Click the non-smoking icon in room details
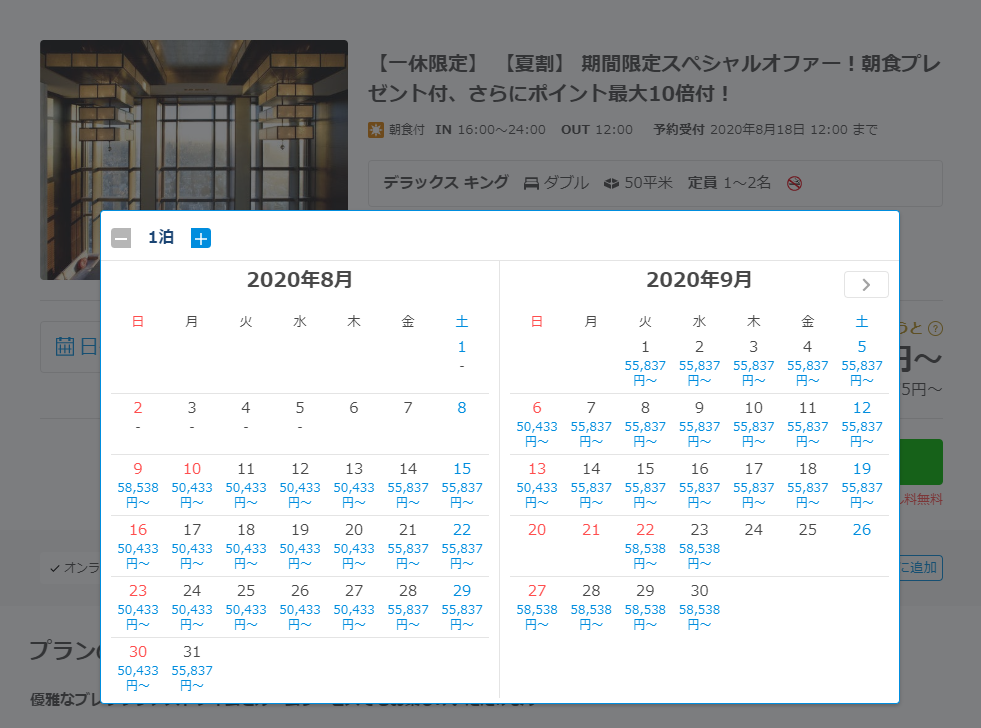 point(794,183)
